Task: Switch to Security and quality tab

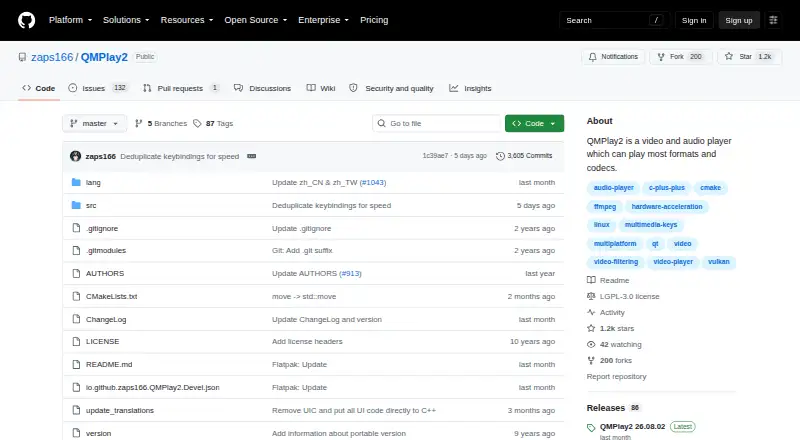Action: pyautogui.click(x=391, y=88)
